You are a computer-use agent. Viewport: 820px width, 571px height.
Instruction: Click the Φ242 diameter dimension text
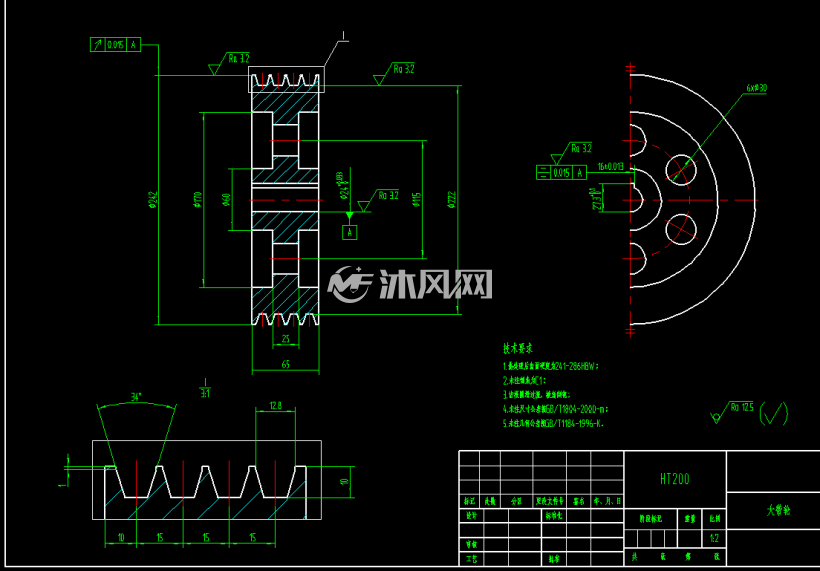(153, 200)
